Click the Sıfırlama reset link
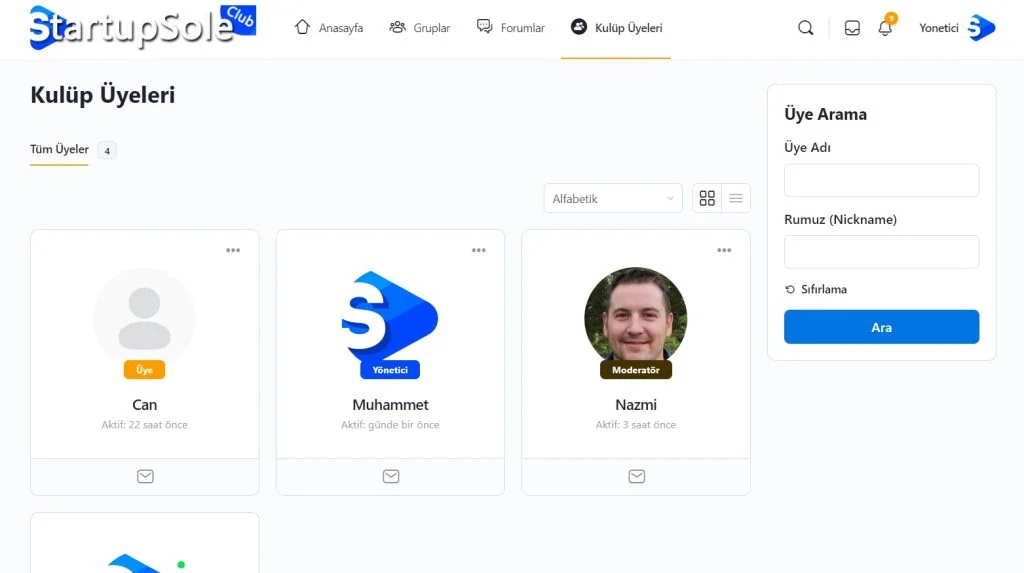Image resolution: width=1024 pixels, height=573 pixels. coord(816,289)
